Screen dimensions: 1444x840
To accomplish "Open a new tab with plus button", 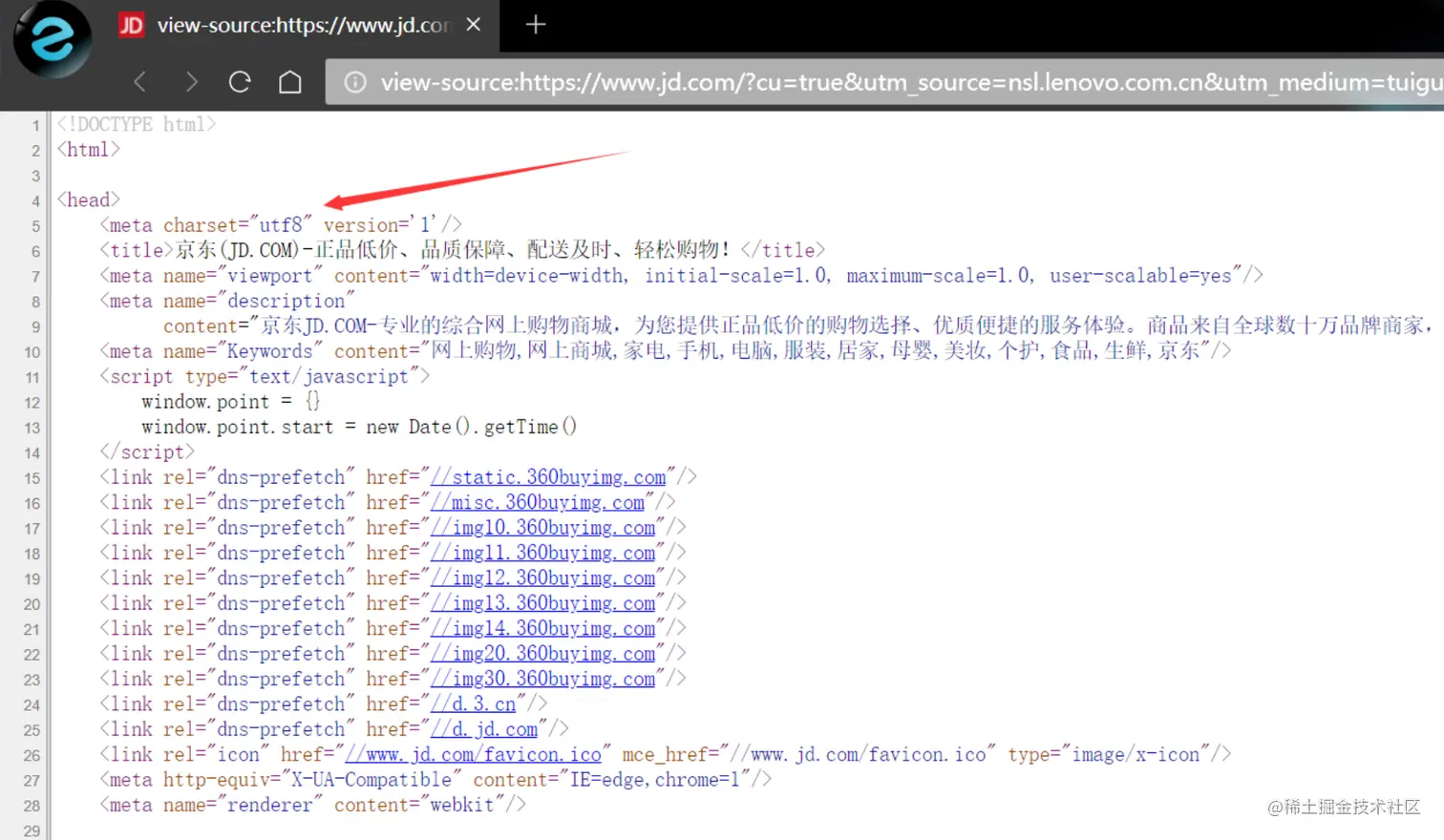I will [x=536, y=25].
